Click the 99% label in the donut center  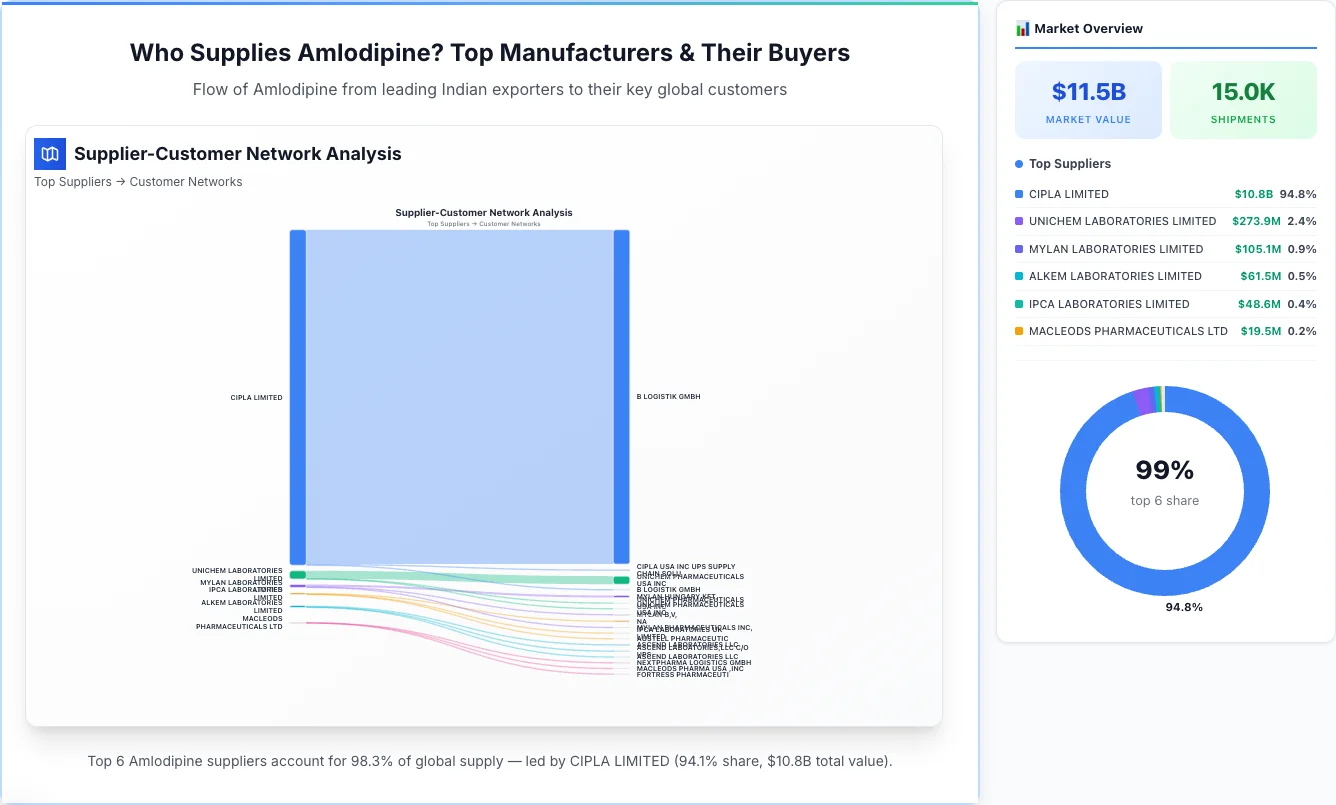tap(1165, 469)
